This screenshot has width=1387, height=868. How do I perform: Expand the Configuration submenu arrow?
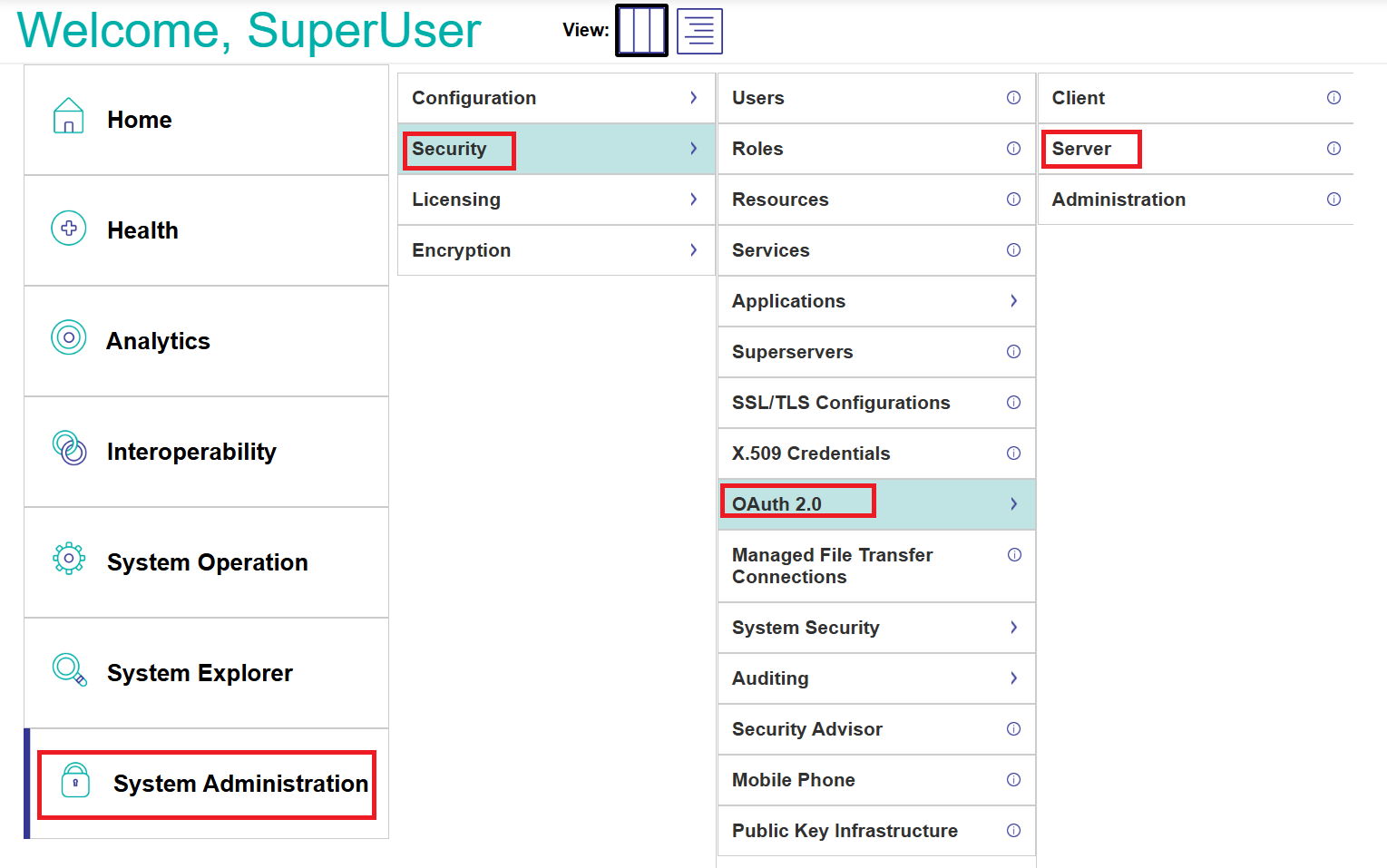693,98
